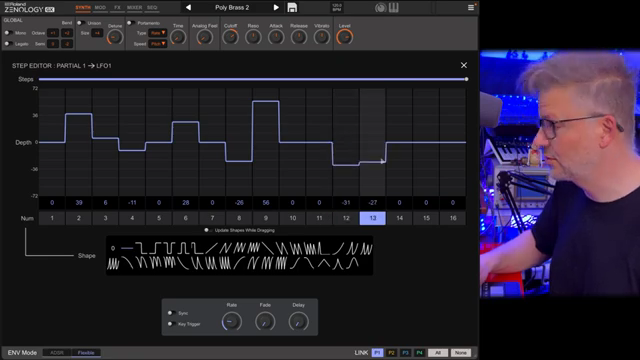The width and height of the screenshot is (640, 360).
Task: Enable the Portamento switch
Action: tap(131, 23)
